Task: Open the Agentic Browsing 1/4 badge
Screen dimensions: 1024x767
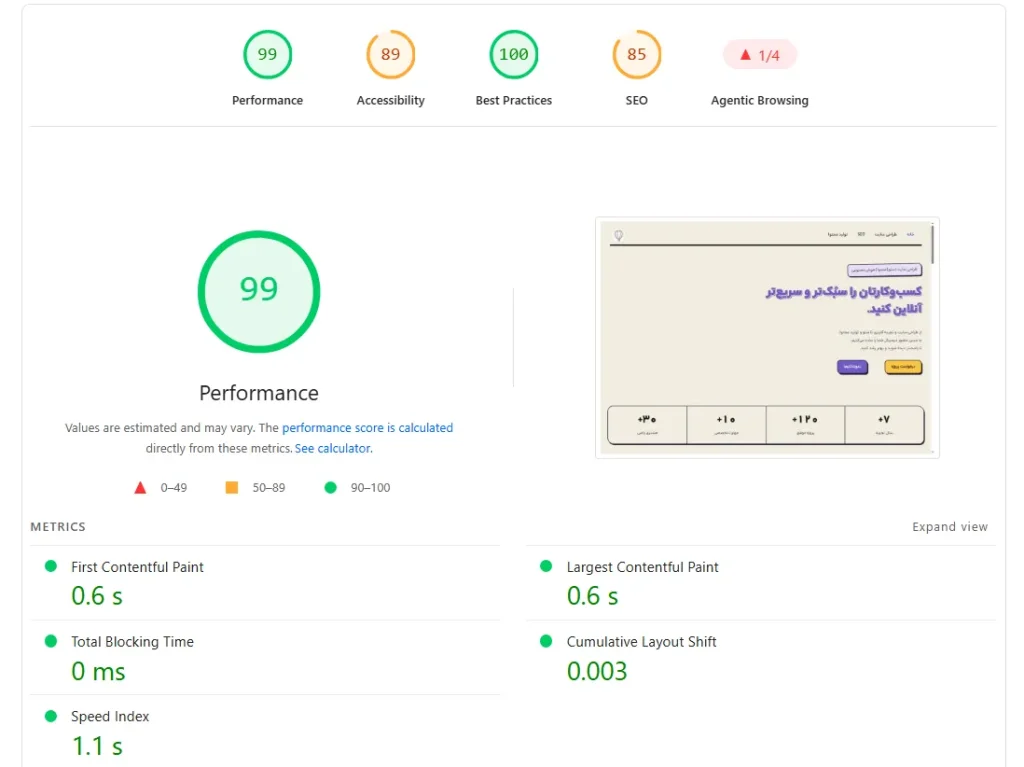Action: point(760,55)
